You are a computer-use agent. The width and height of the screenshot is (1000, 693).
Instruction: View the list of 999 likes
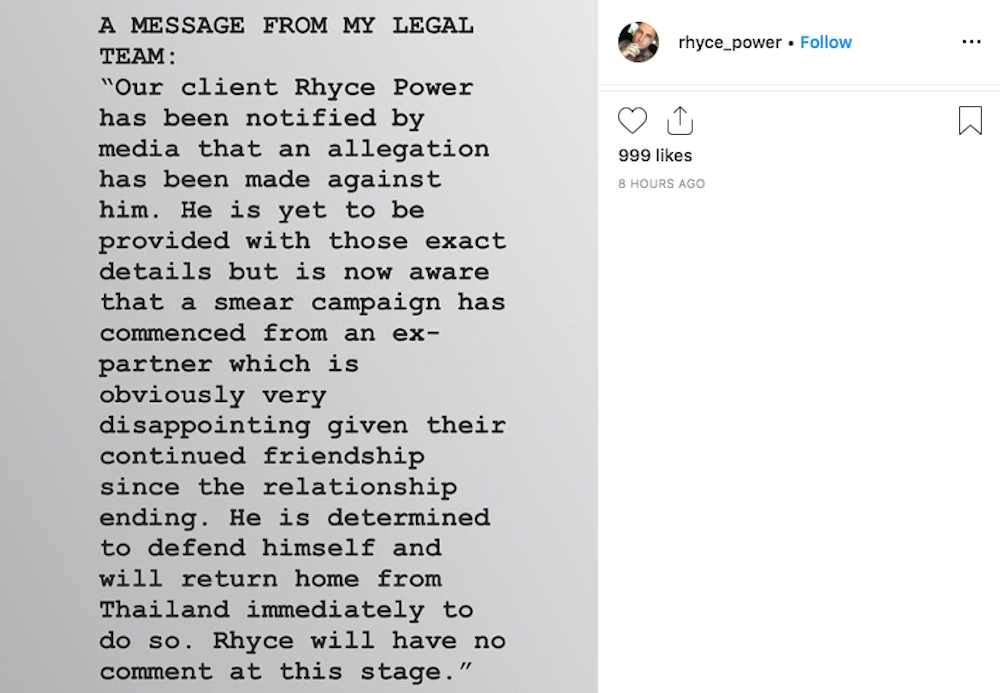(x=656, y=155)
